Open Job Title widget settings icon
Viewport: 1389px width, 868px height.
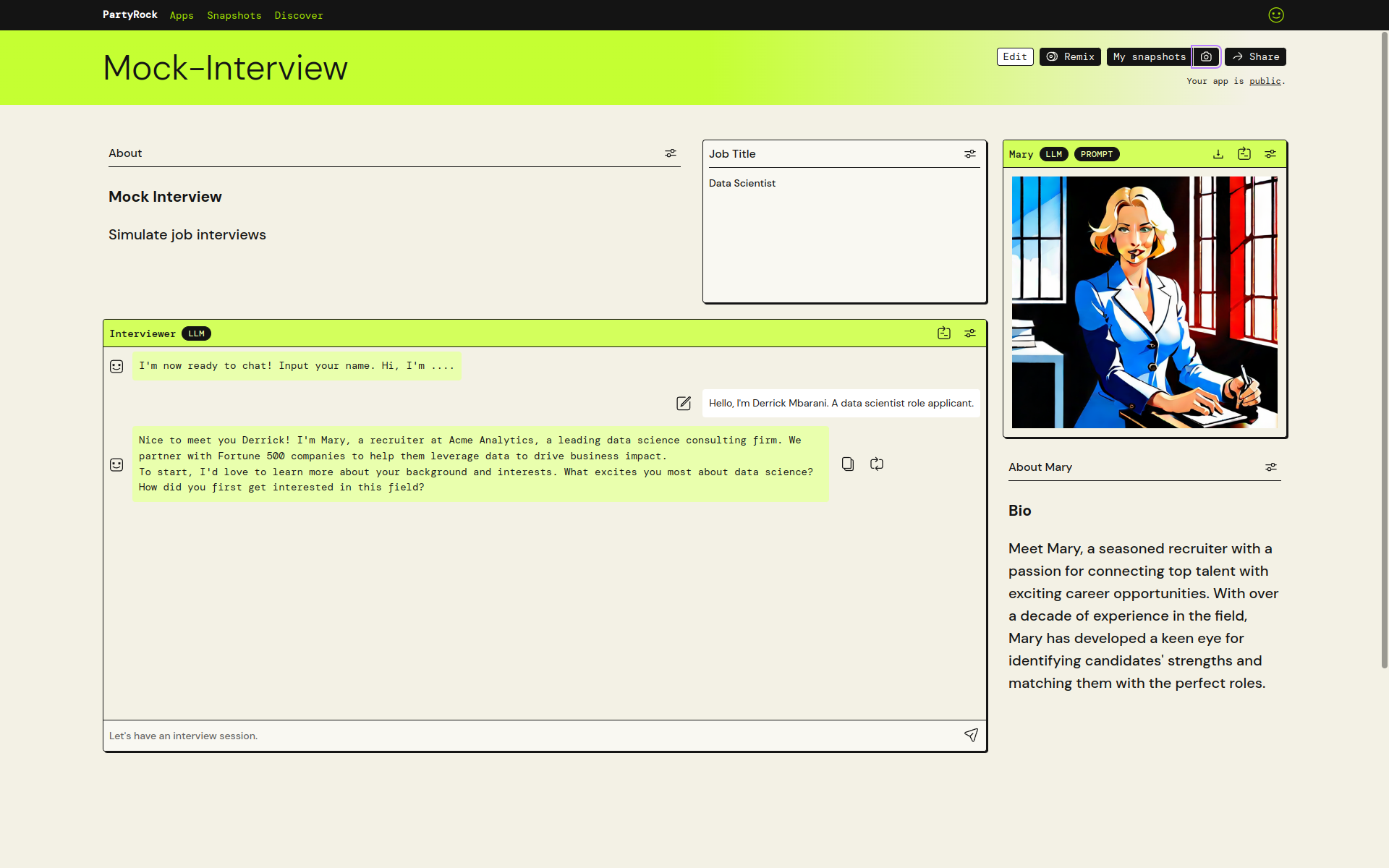[x=970, y=154]
